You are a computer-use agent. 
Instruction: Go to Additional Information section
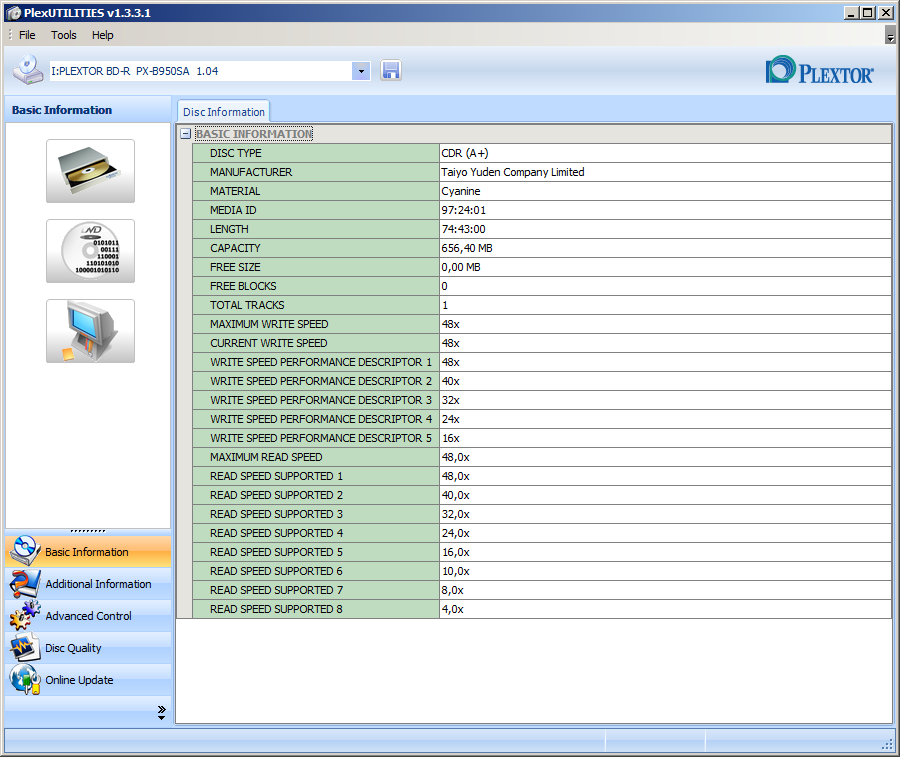point(88,584)
